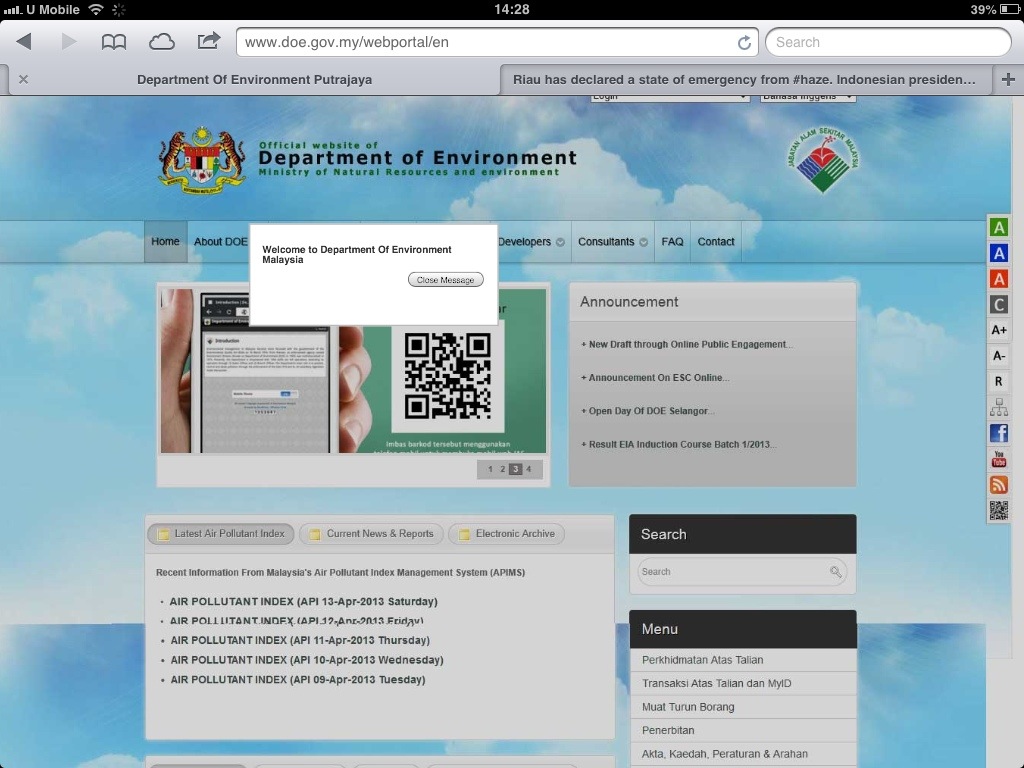
Task: Open the RSS feed icon
Action: (998, 485)
